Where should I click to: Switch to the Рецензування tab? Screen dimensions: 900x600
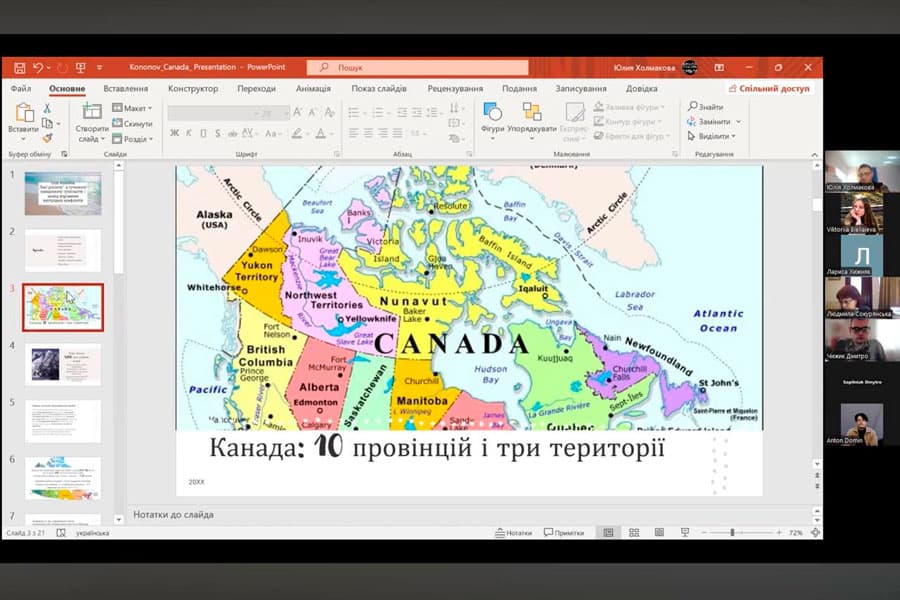[455, 88]
